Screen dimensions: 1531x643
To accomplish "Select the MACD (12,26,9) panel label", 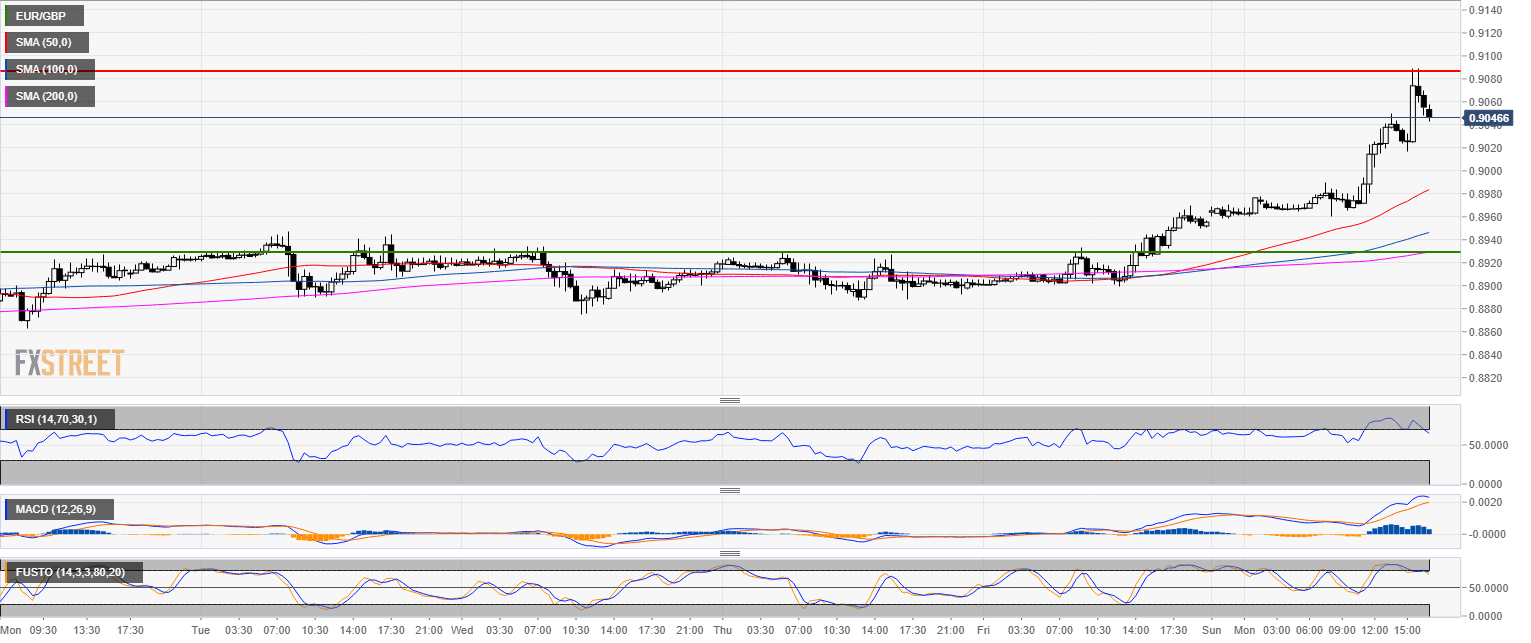I will point(59,510).
